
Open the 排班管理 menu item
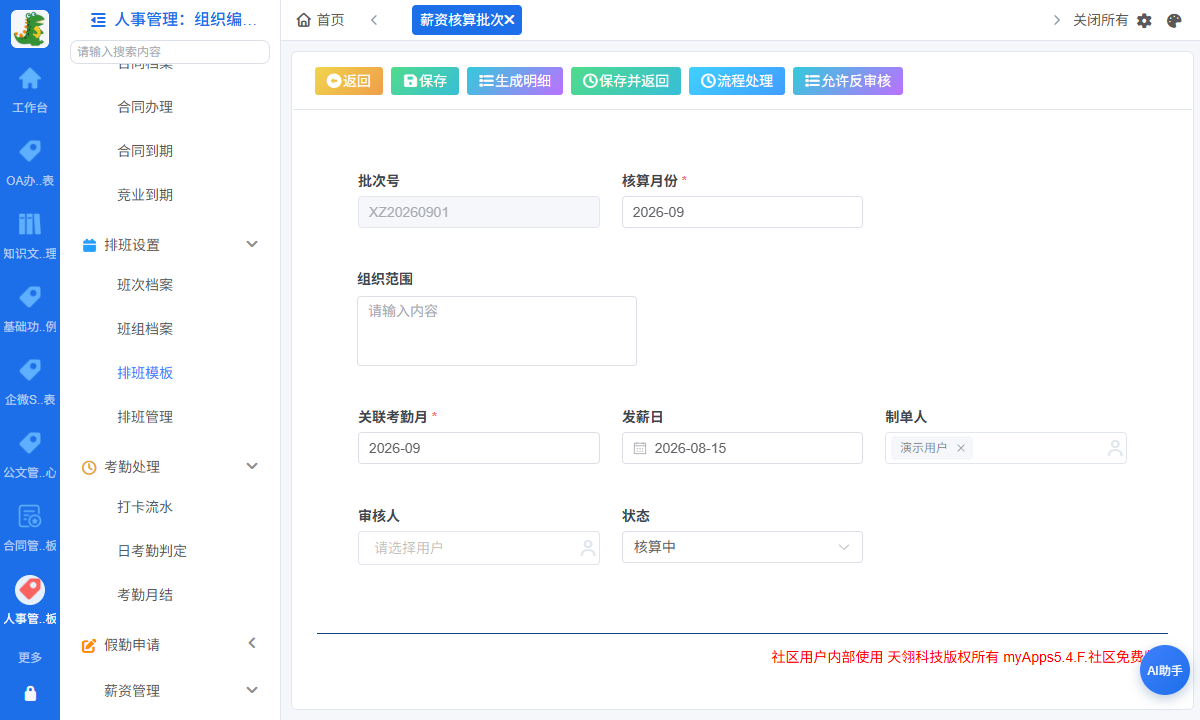(145, 417)
